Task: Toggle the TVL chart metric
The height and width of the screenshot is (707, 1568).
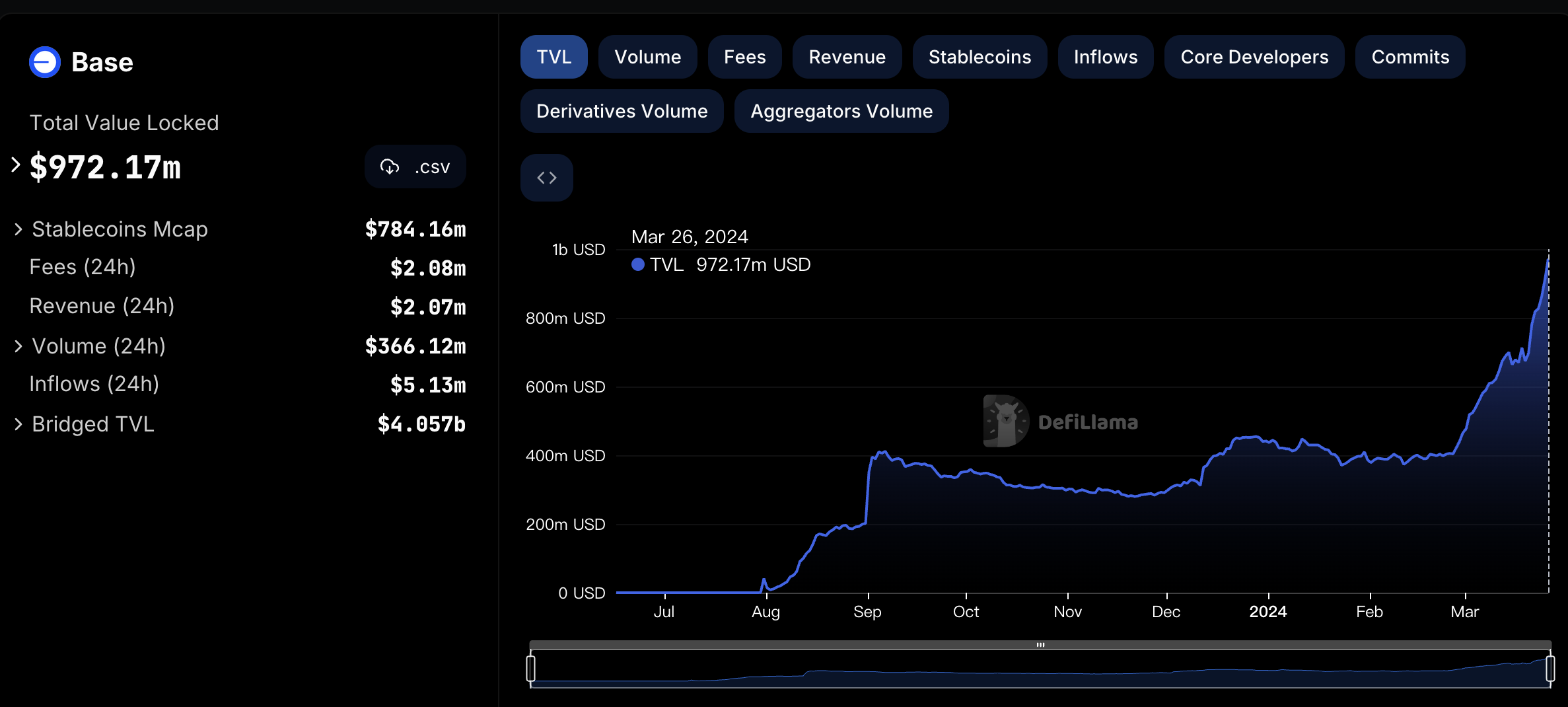Action: 553,57
